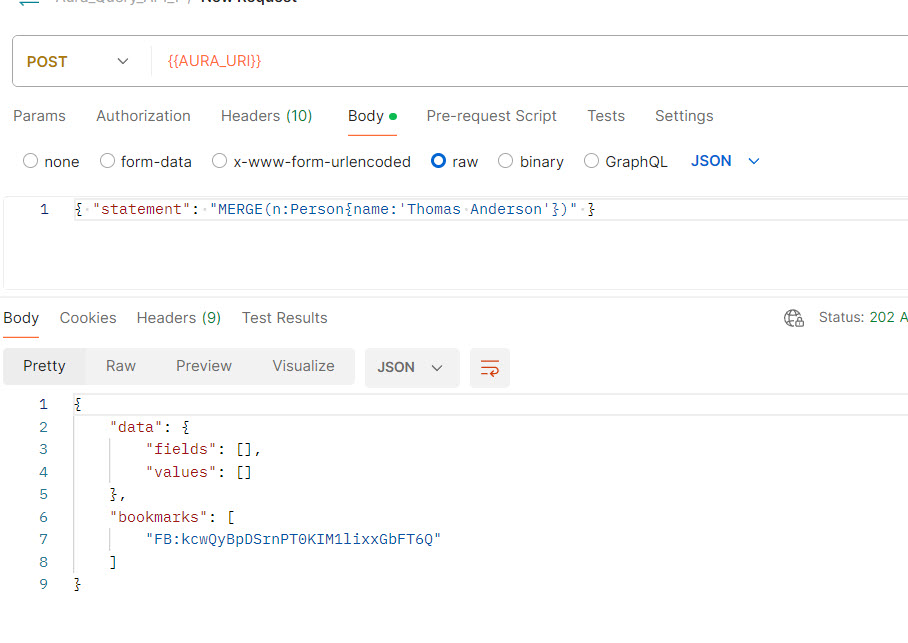The image size is (908, 643).
Task: Open the JSON language dropdown for request body
Action: point(724,160)
